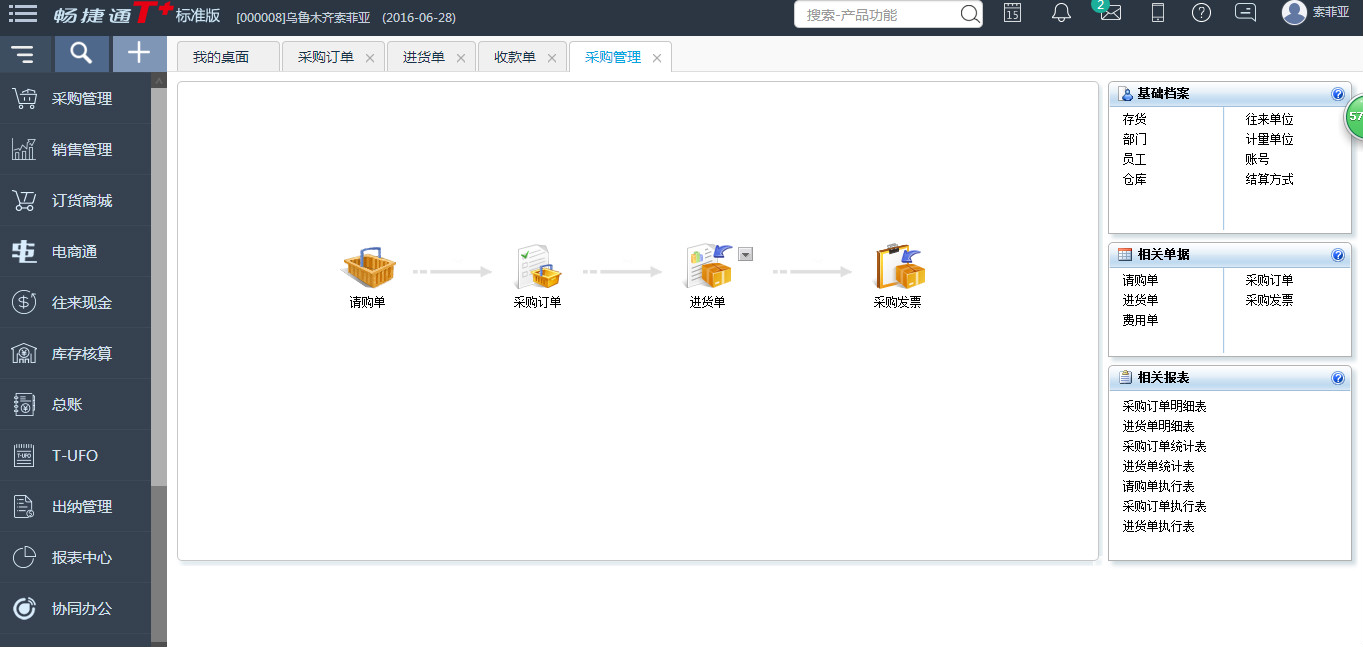Viewport: 1363px width, 647px height.
Task: Open 采购订单明细表 report
Action: [x=1164, y=406]
